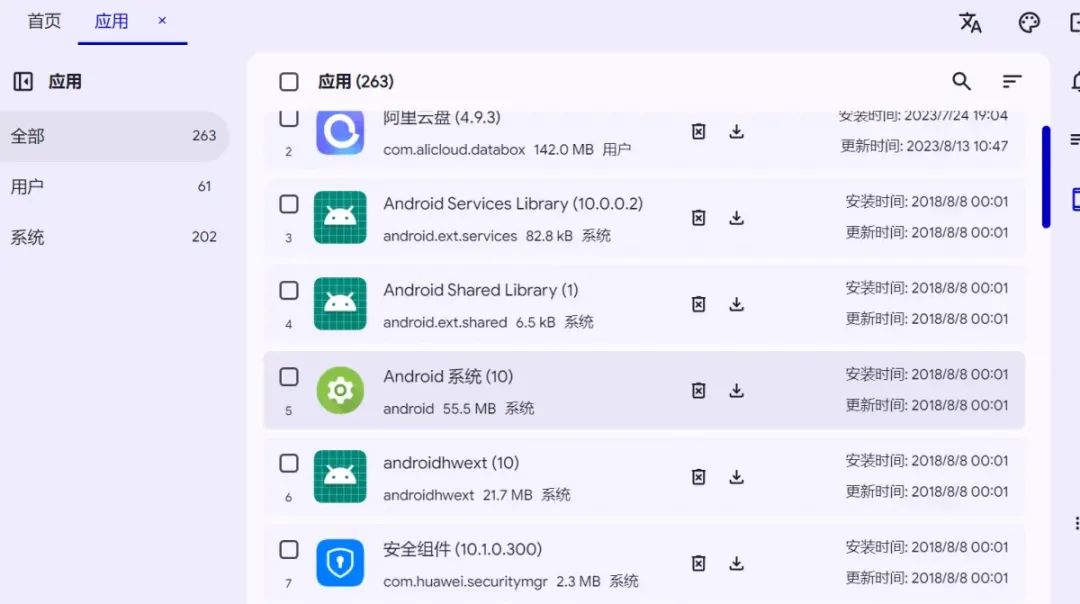Open the theme palette icon
The width and height of the screenshot is (1080, 604).
pyautogui.click(x=1028, y=23)
